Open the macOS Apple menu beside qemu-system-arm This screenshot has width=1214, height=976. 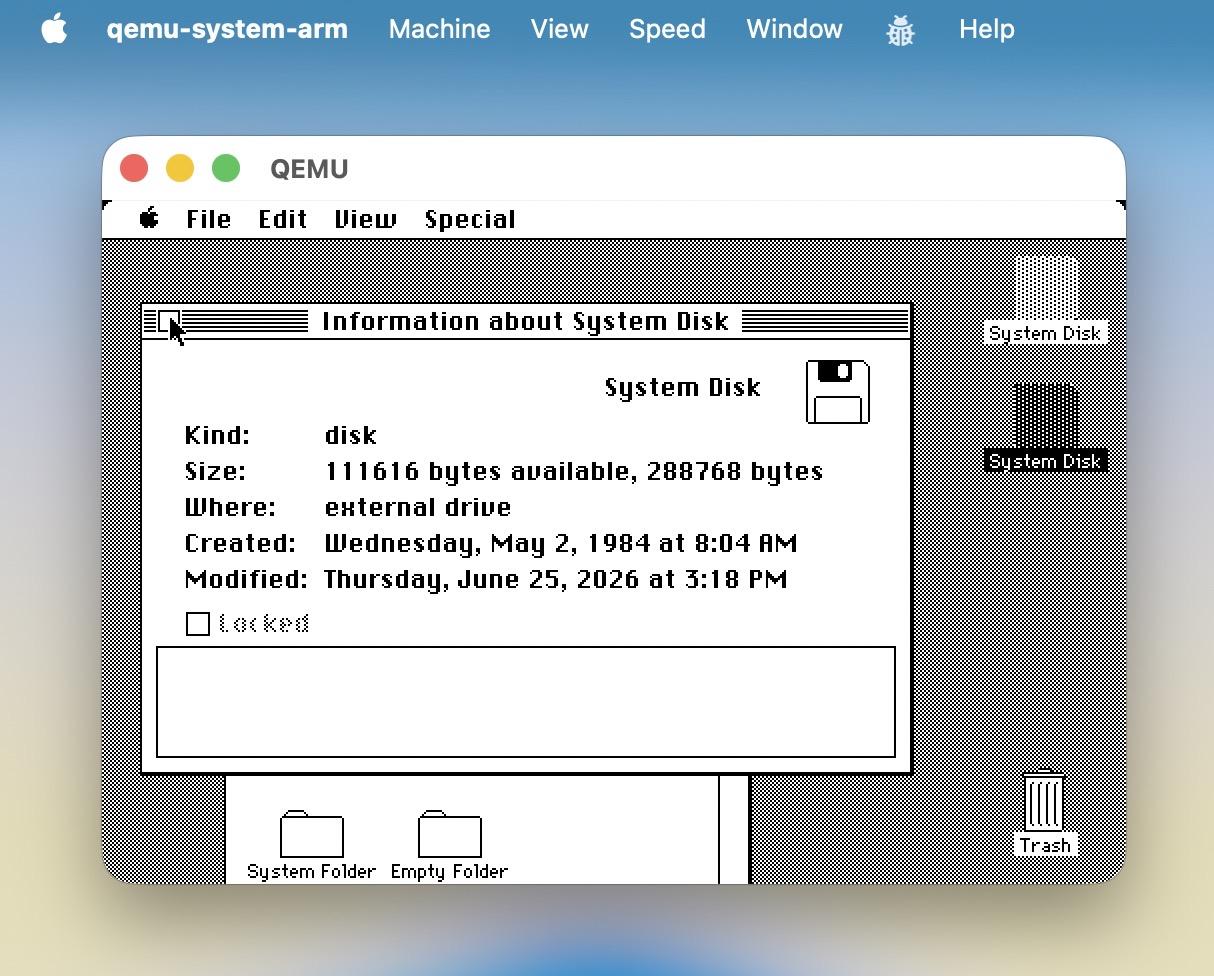coord(54,29)
